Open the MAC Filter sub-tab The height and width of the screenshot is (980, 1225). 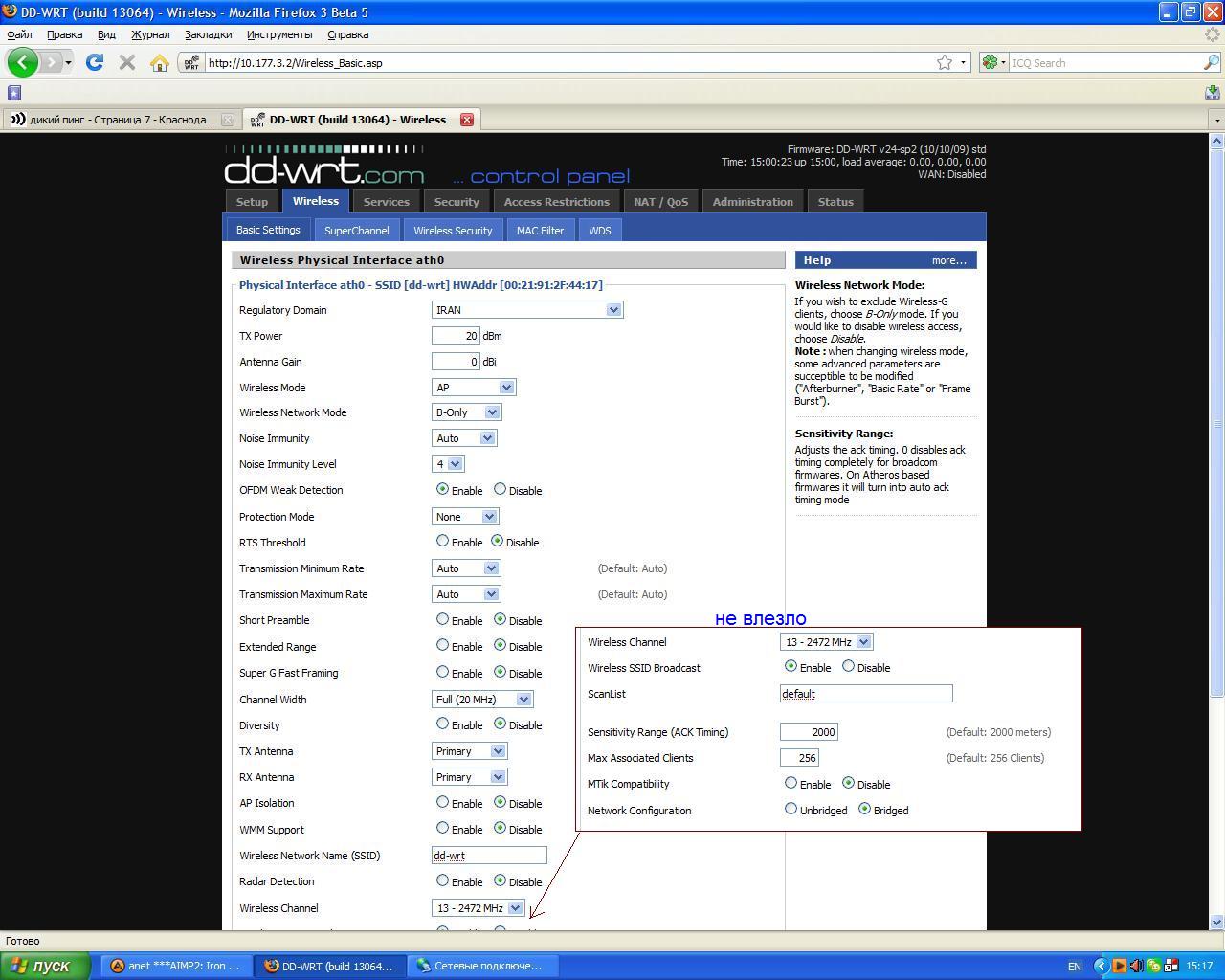541,231
